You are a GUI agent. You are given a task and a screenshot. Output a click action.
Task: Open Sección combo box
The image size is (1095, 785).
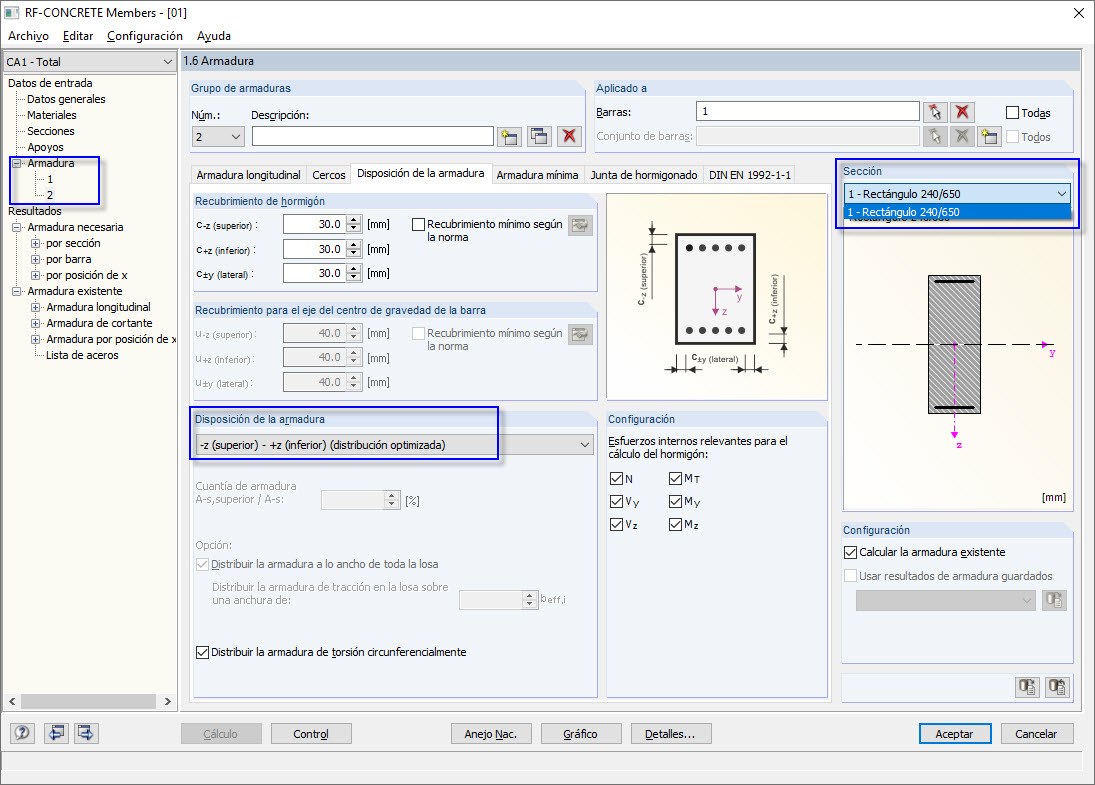pos(957,193)
